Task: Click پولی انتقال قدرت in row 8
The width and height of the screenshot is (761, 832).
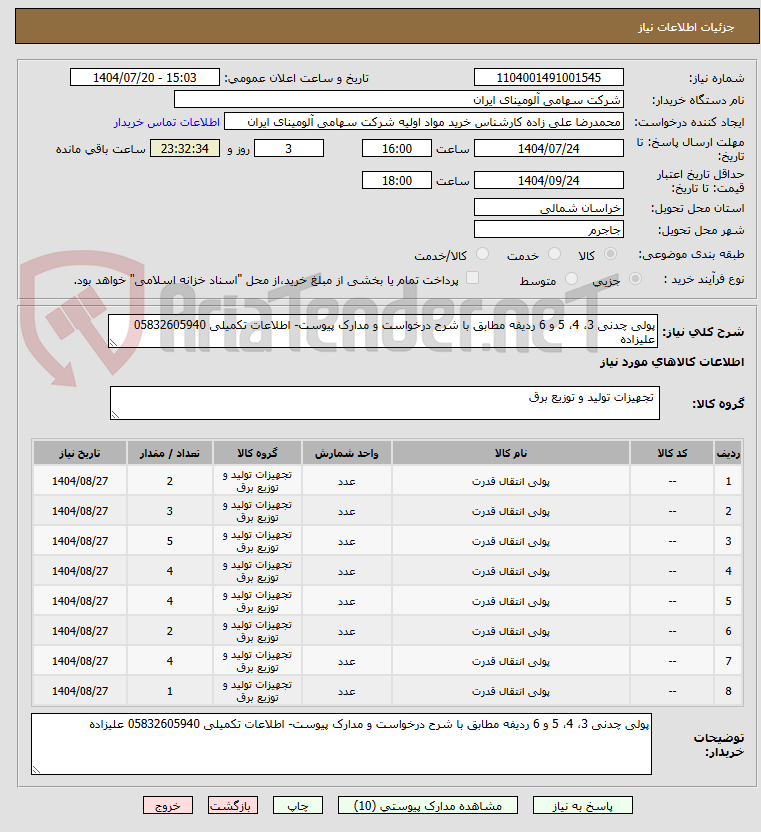Action: coord(511,691)
